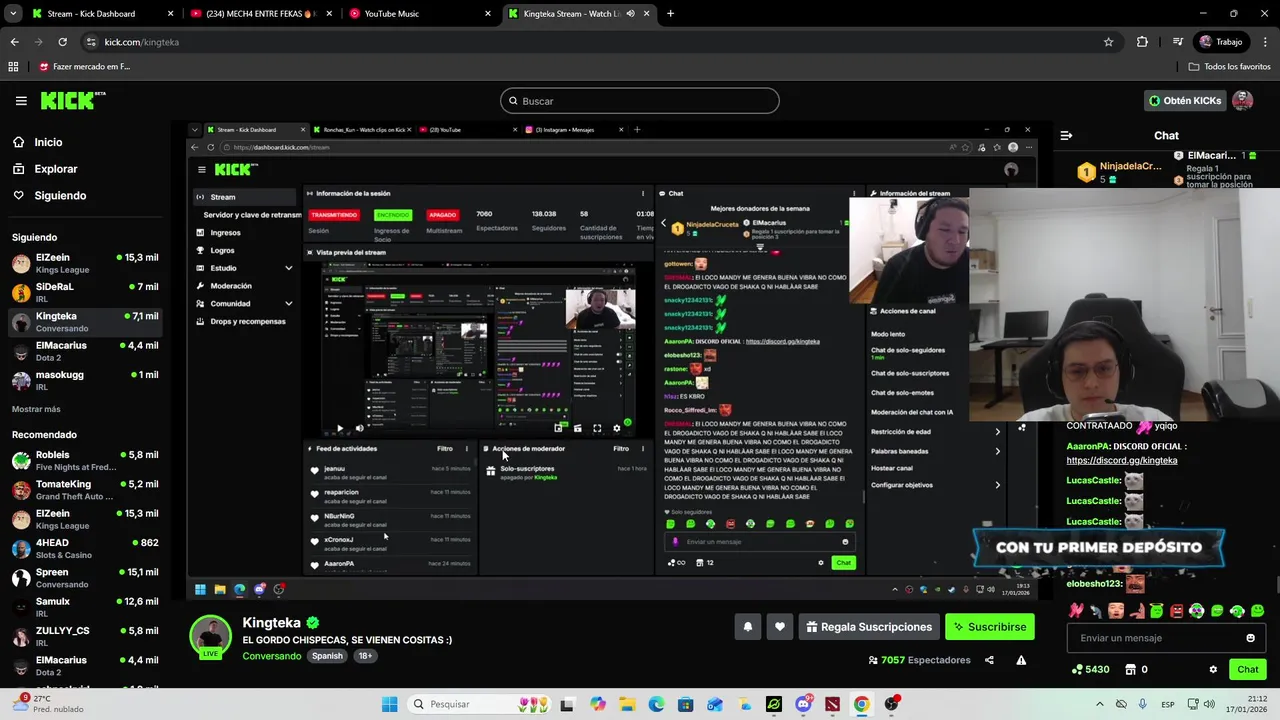Open TomateKing recommended channel

point(85,490)
